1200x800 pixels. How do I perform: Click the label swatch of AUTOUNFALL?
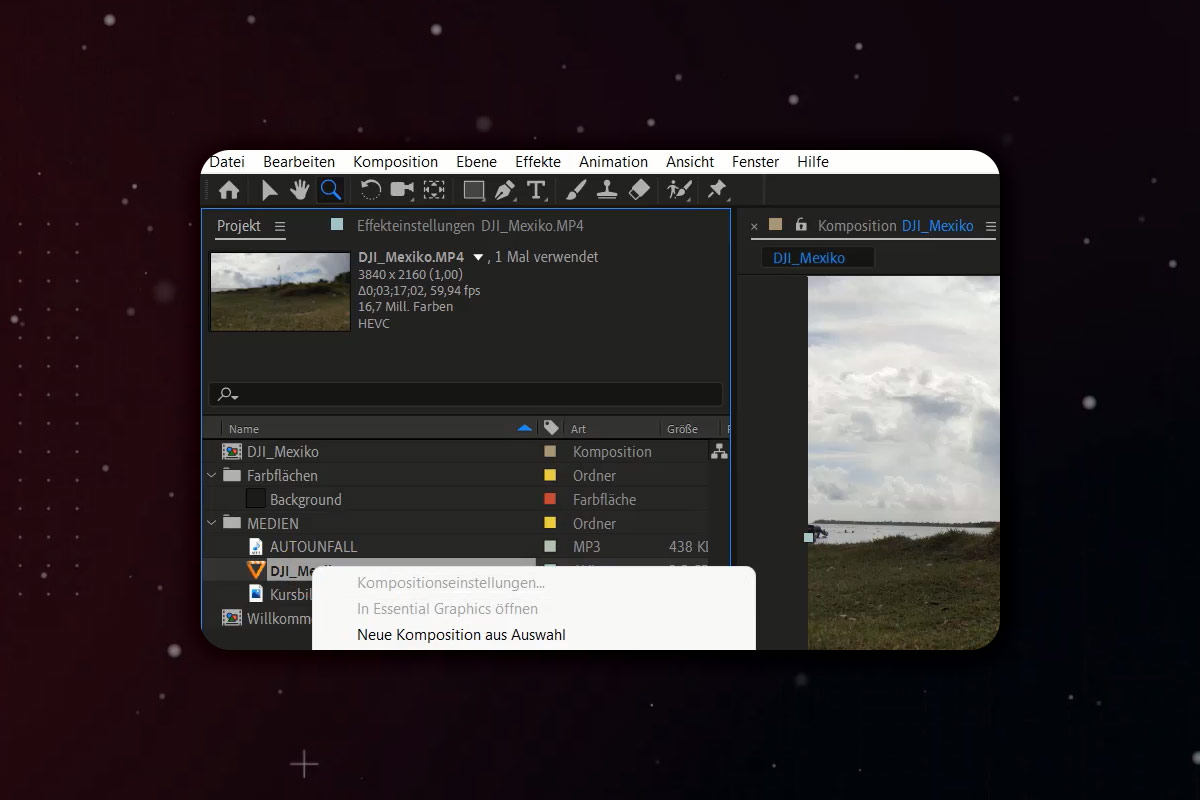[x=550, y=547]
